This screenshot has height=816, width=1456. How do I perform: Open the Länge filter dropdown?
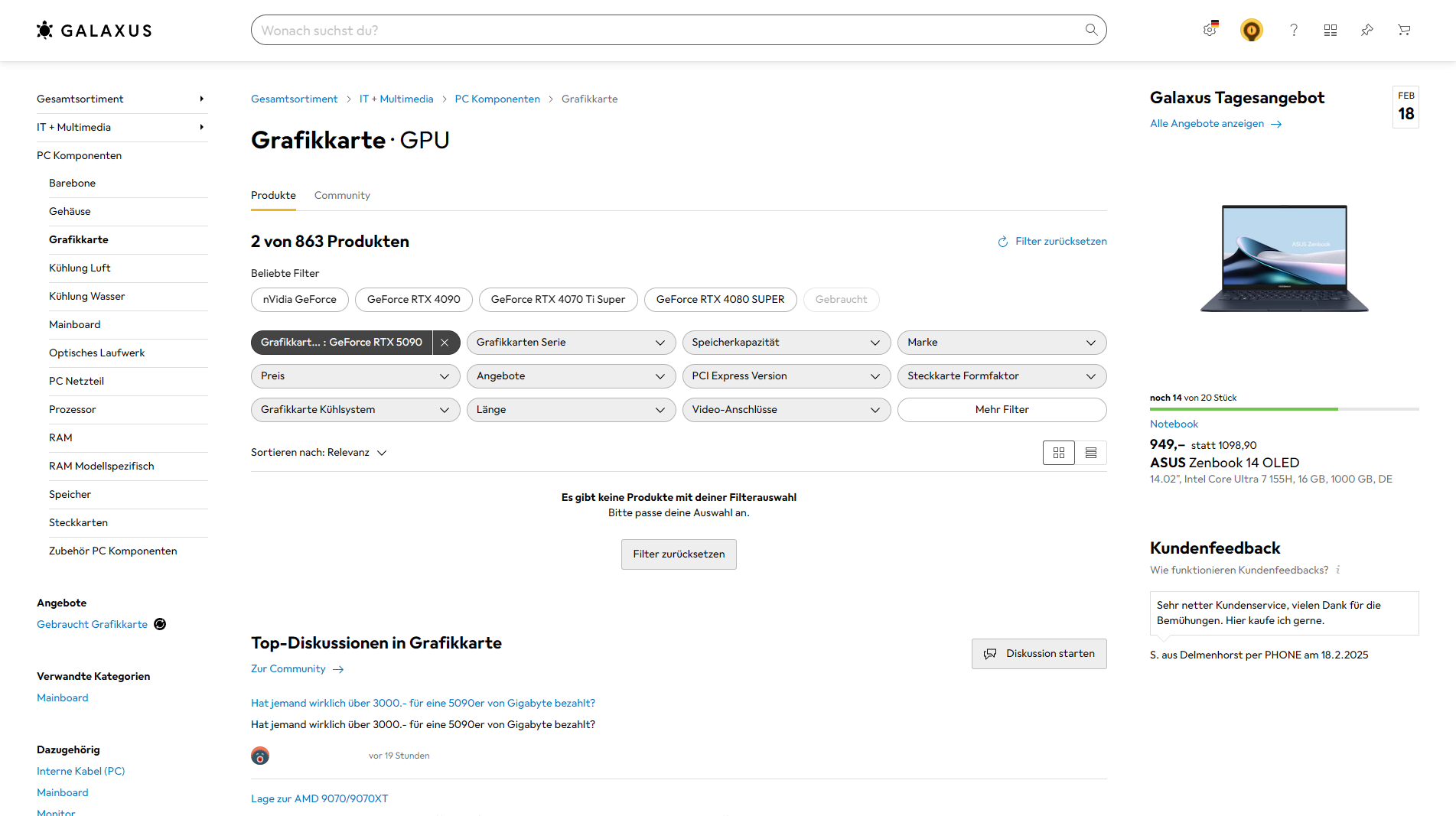pyautogui.click(x=571, y=410)
